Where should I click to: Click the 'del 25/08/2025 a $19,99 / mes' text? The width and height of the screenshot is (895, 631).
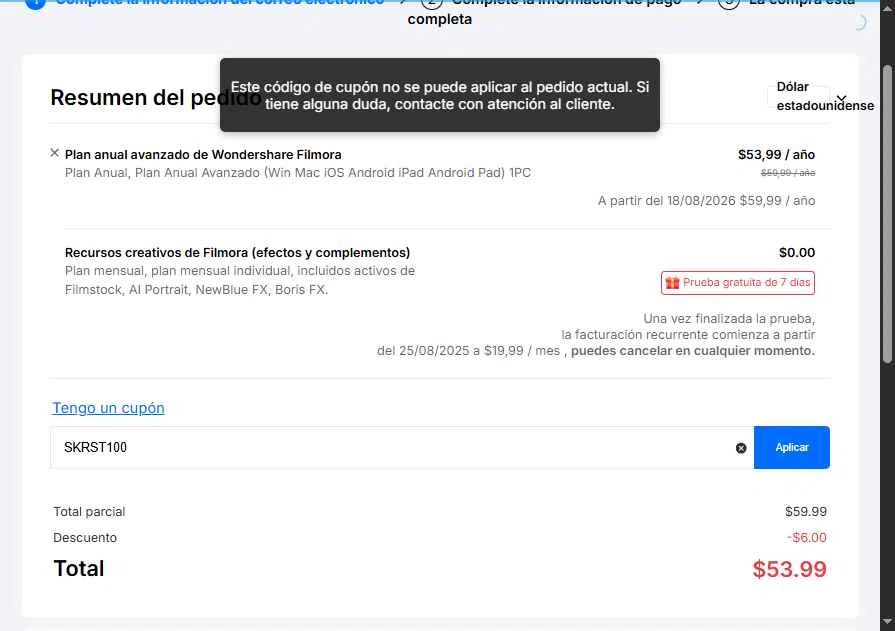pyautogui.click(x=469, y=351)
